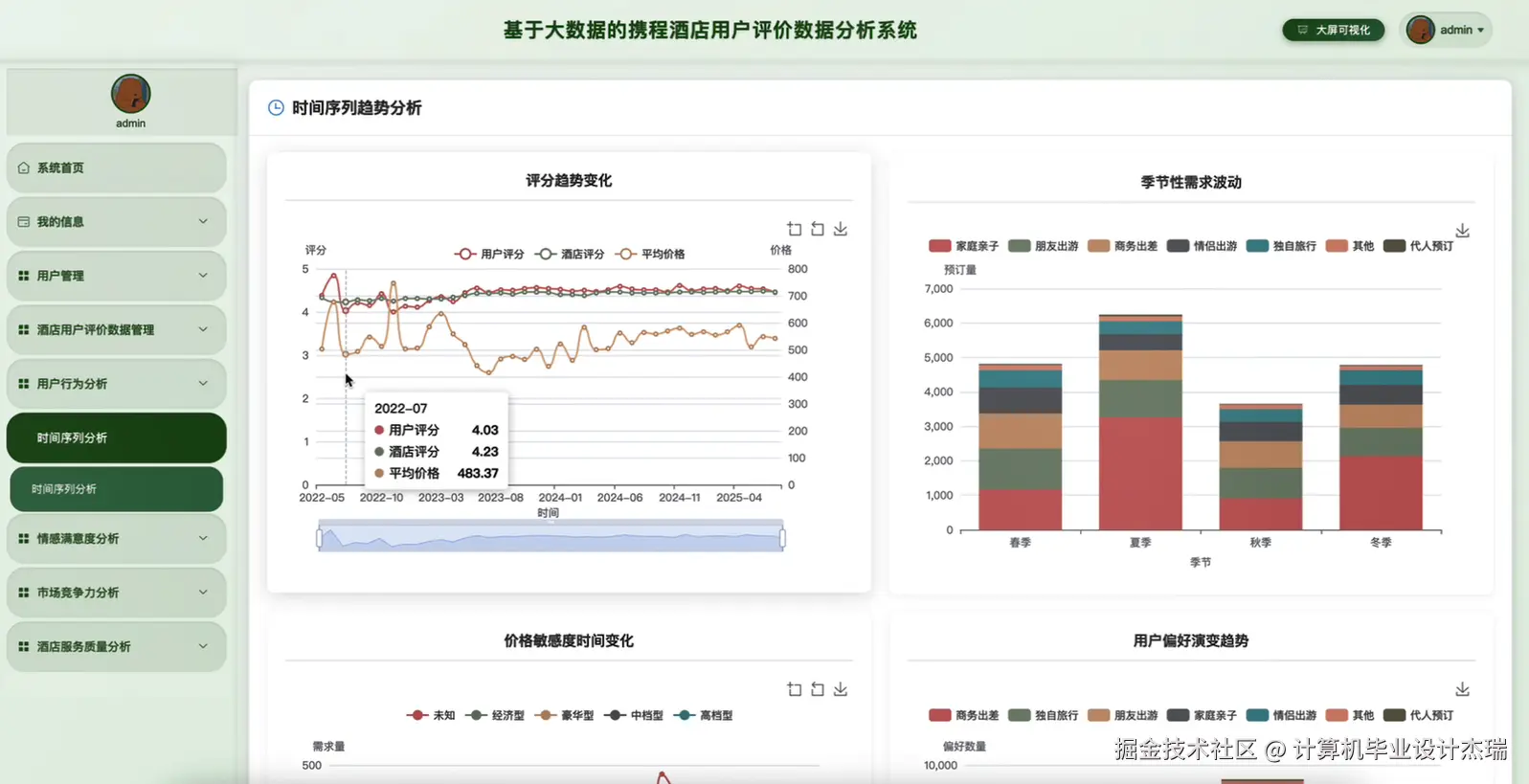
Task: Expand the 用户管理 menu chevron
Action: (x=203, y=276)
